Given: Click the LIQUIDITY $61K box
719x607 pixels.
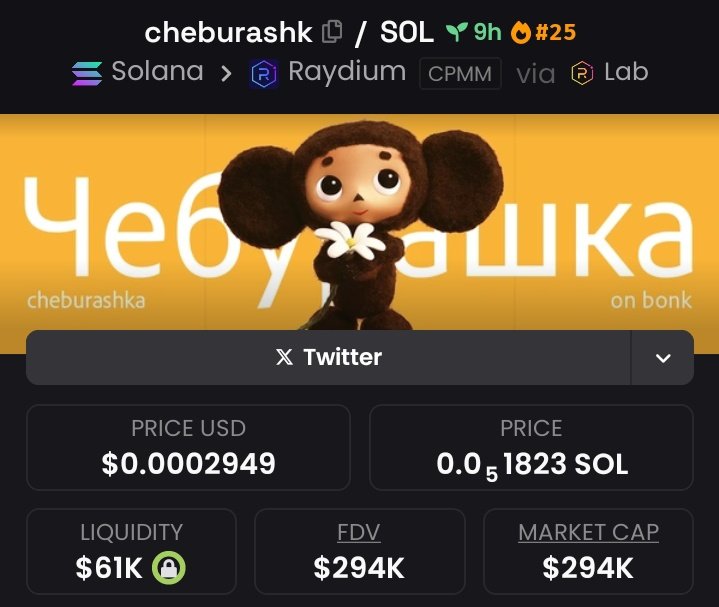Looking at the screenshot, I should (x=132, y=551).
